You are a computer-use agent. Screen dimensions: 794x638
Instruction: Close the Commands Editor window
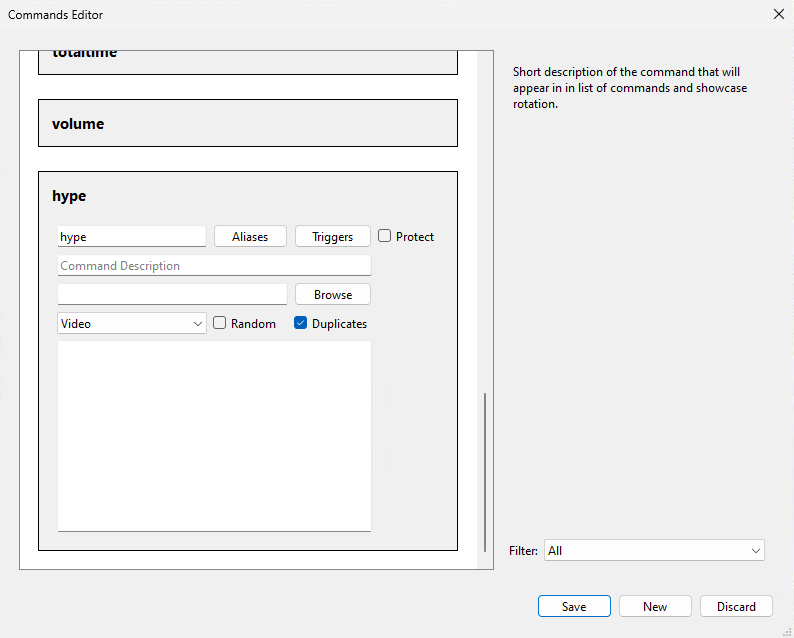tap(778, 14)
